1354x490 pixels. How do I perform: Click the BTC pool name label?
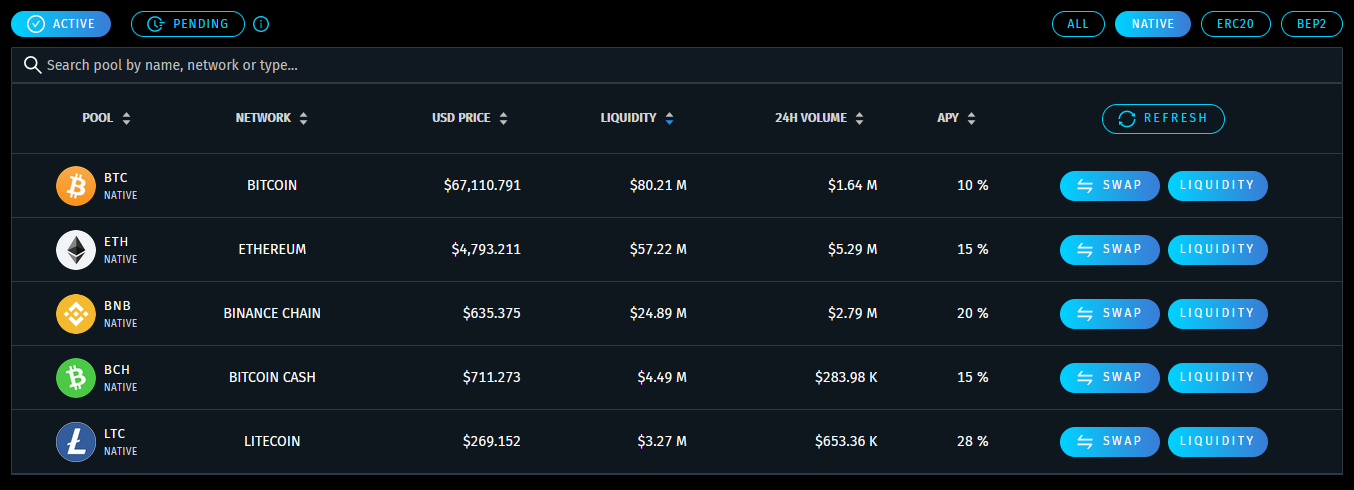[116, 178]
